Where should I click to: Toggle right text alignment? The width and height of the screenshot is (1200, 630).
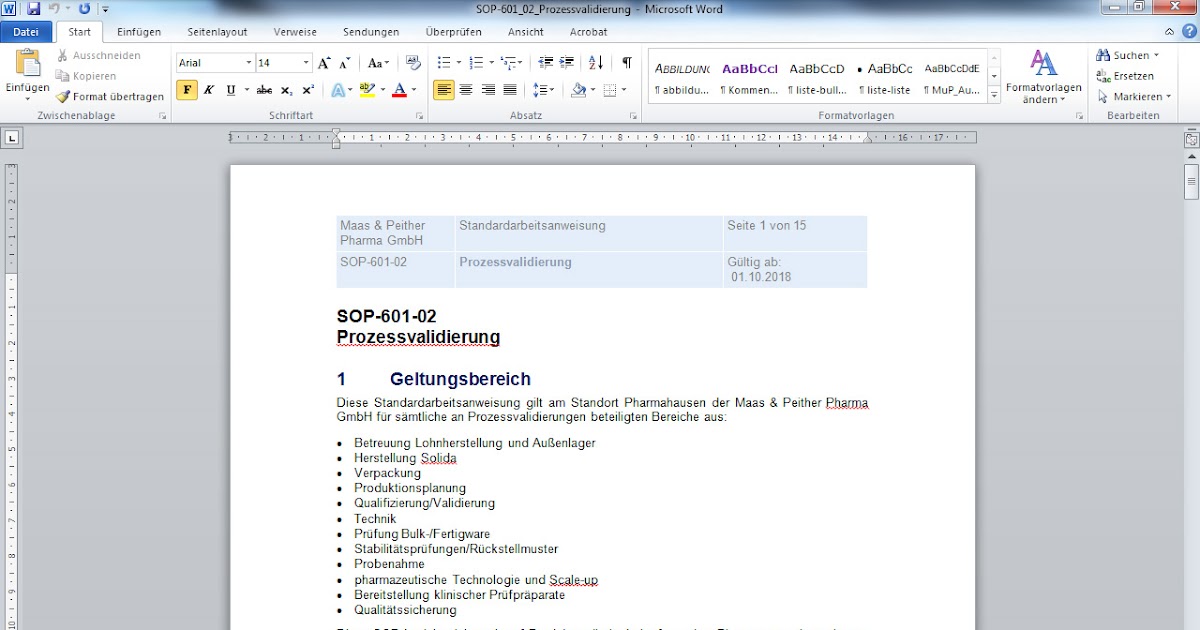pos(488,90)
